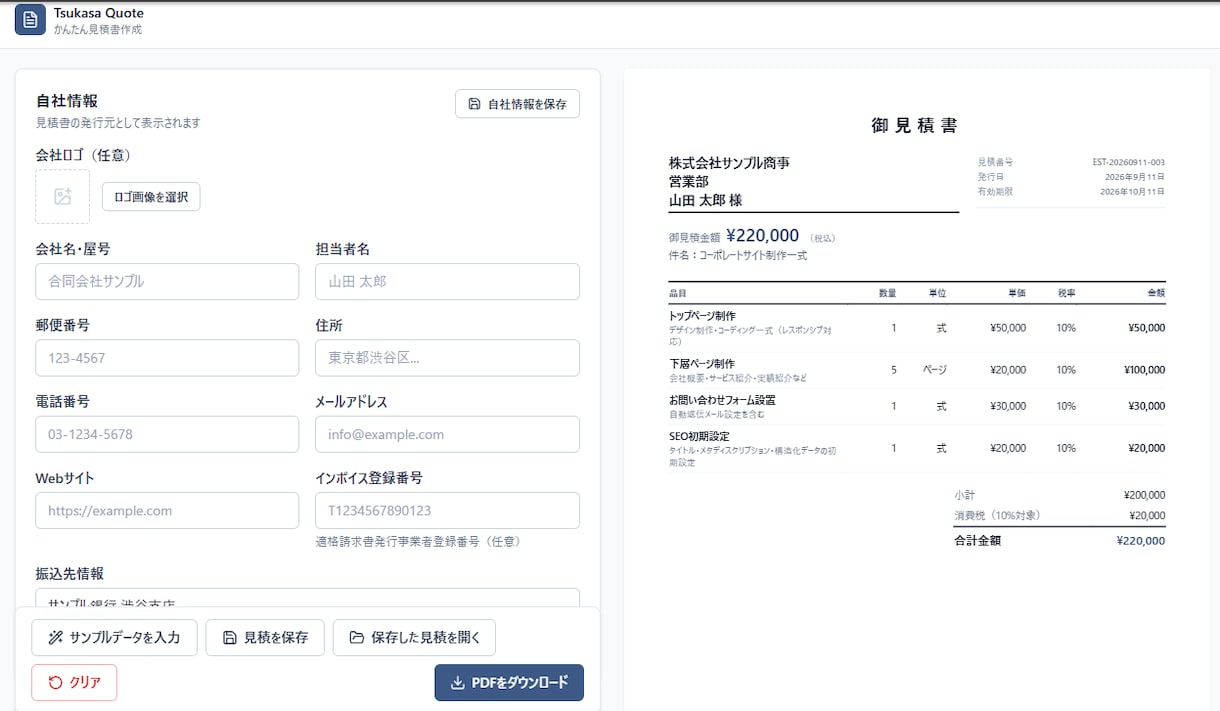Open saved quotes with 保存した見積を開く
Viewport: 1220px width, 711px height.
pyautogui.click(x=414, y=637)
